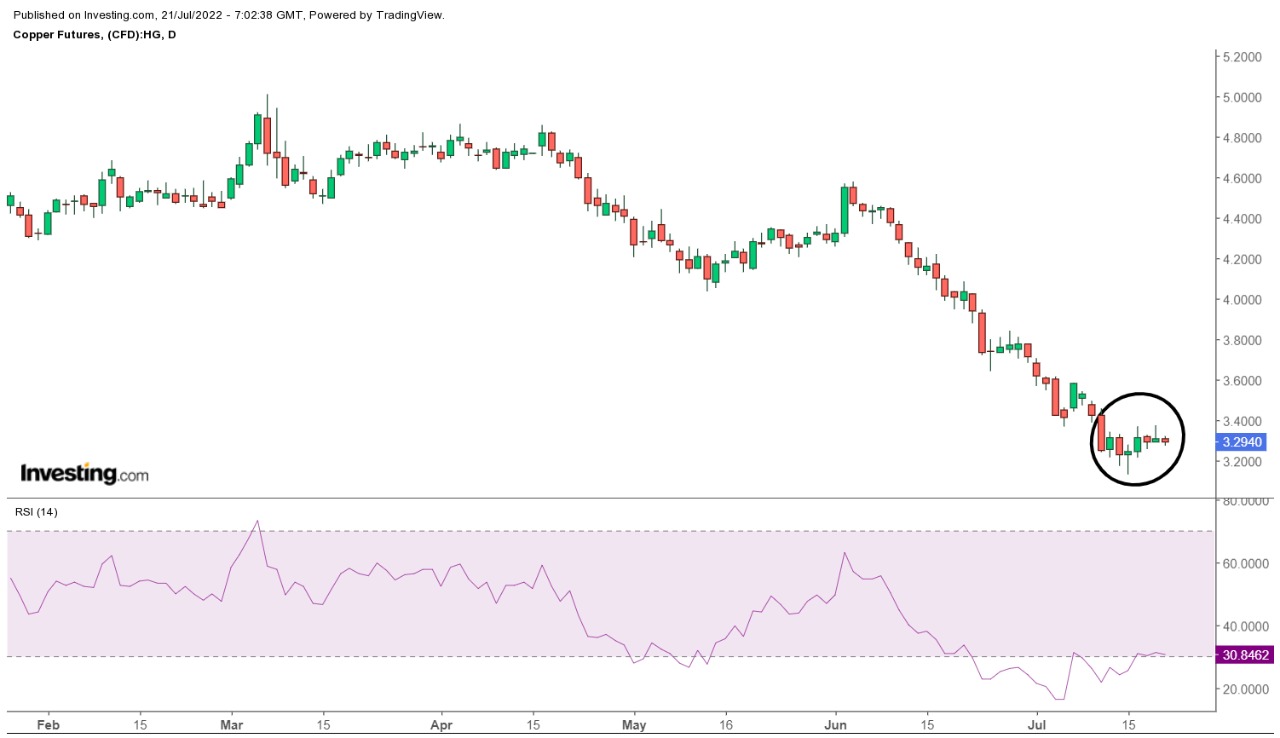Image resolution: width=1280 pixels, height=738 pixels.
Task: Click the Jul label on time axis
Action: pos(1037,723)
